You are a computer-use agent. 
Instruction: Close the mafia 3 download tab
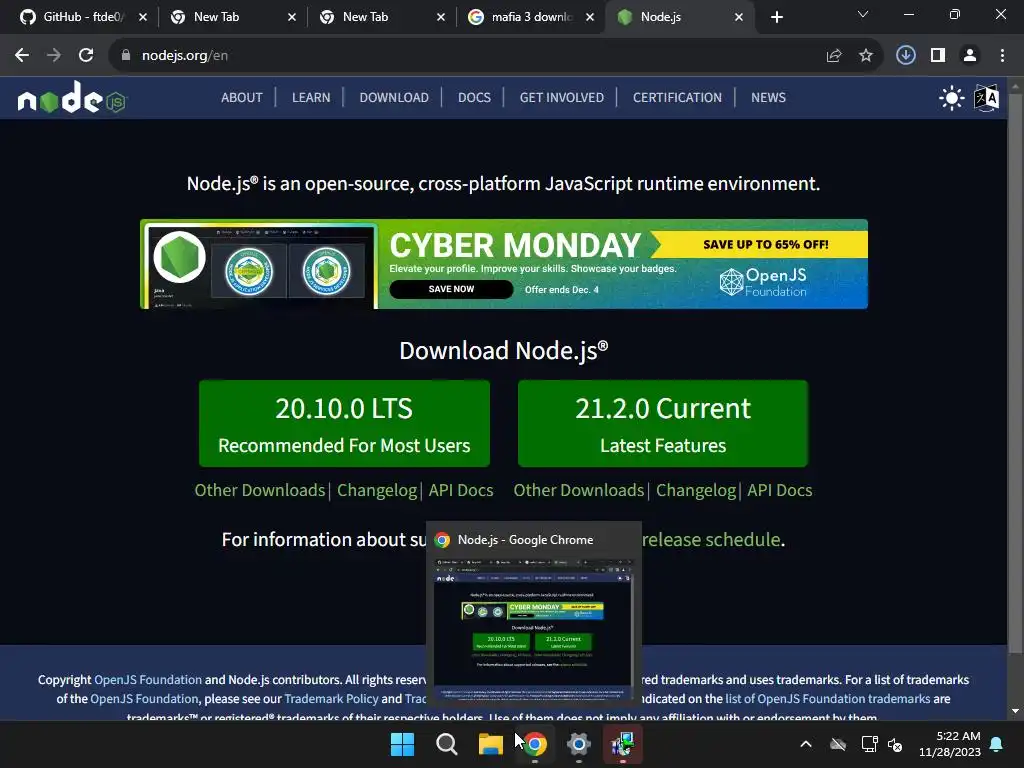[x=590, y=17]
